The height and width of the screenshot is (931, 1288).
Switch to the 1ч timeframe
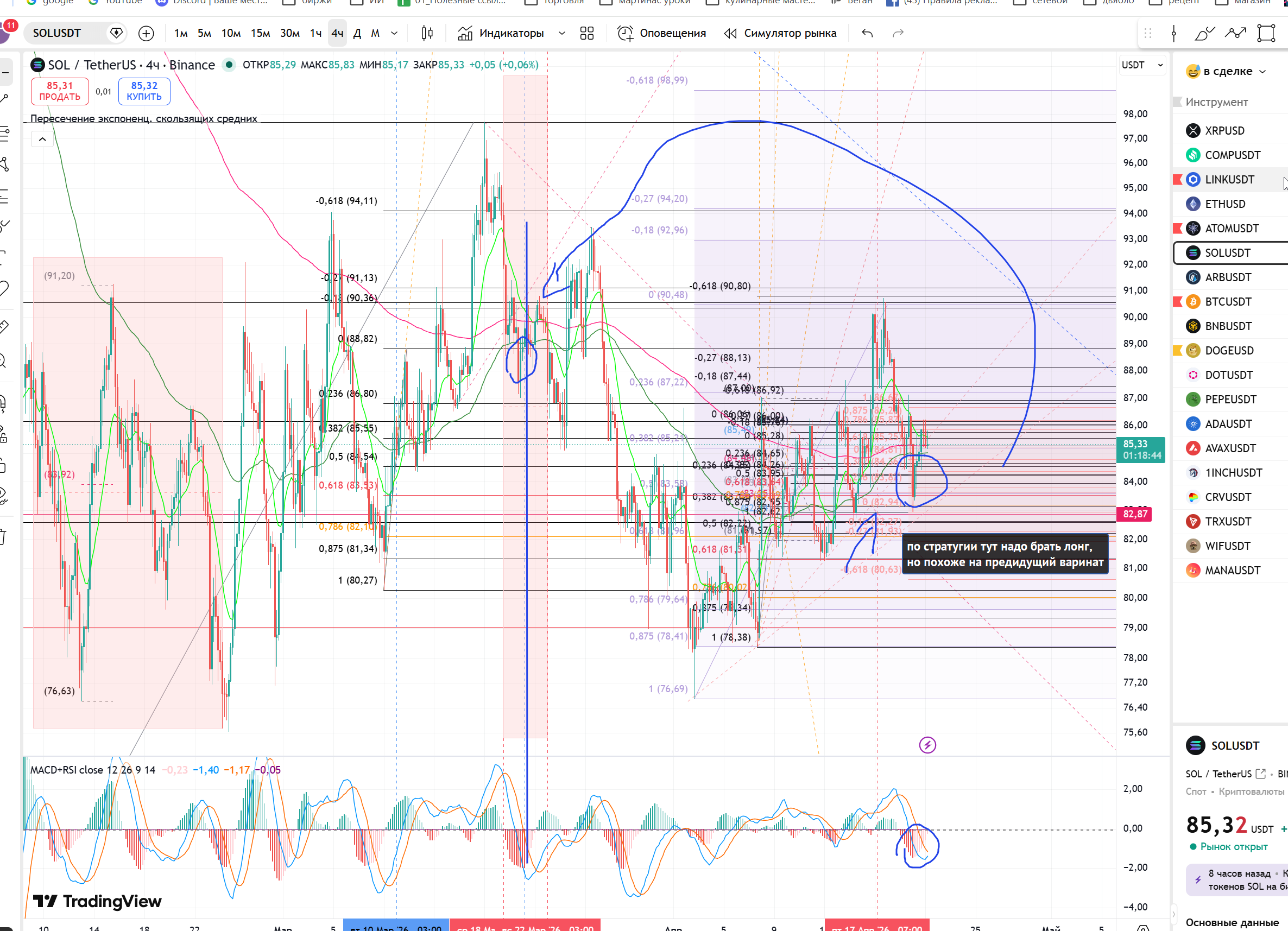point(315,34)
